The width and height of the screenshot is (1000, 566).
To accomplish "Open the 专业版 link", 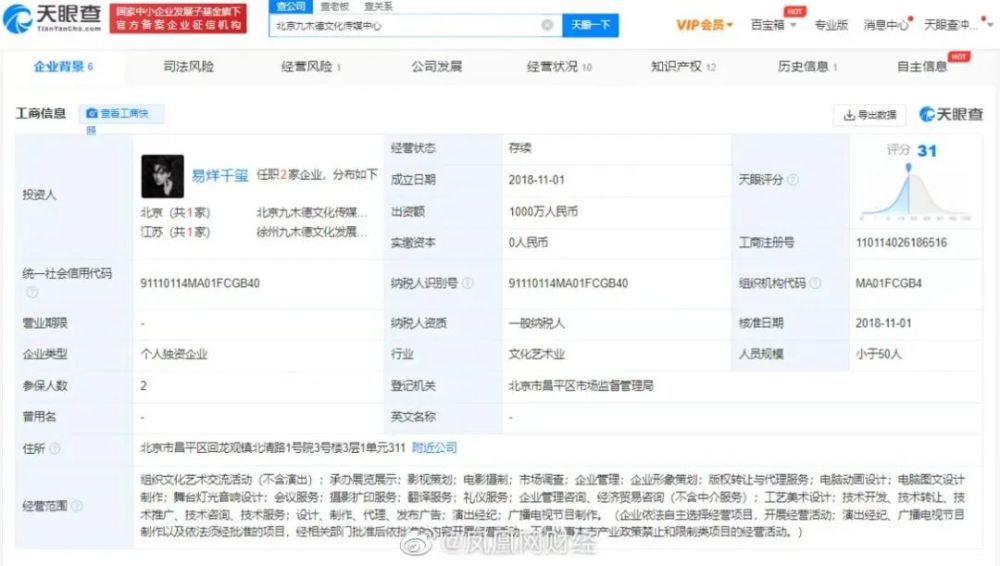I will click(x=831, y=25).
